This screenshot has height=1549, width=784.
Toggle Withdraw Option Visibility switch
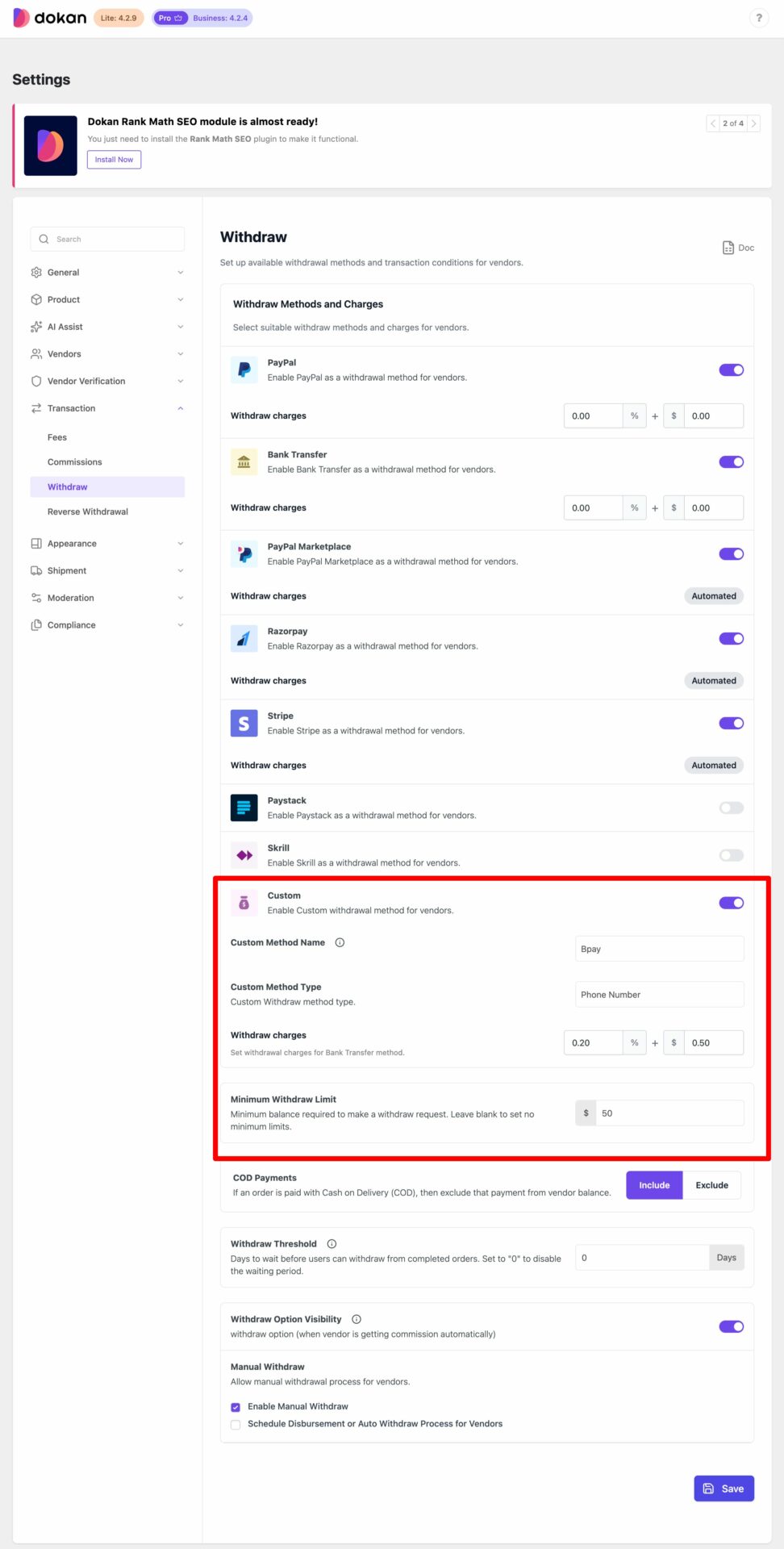[732, 1326]
